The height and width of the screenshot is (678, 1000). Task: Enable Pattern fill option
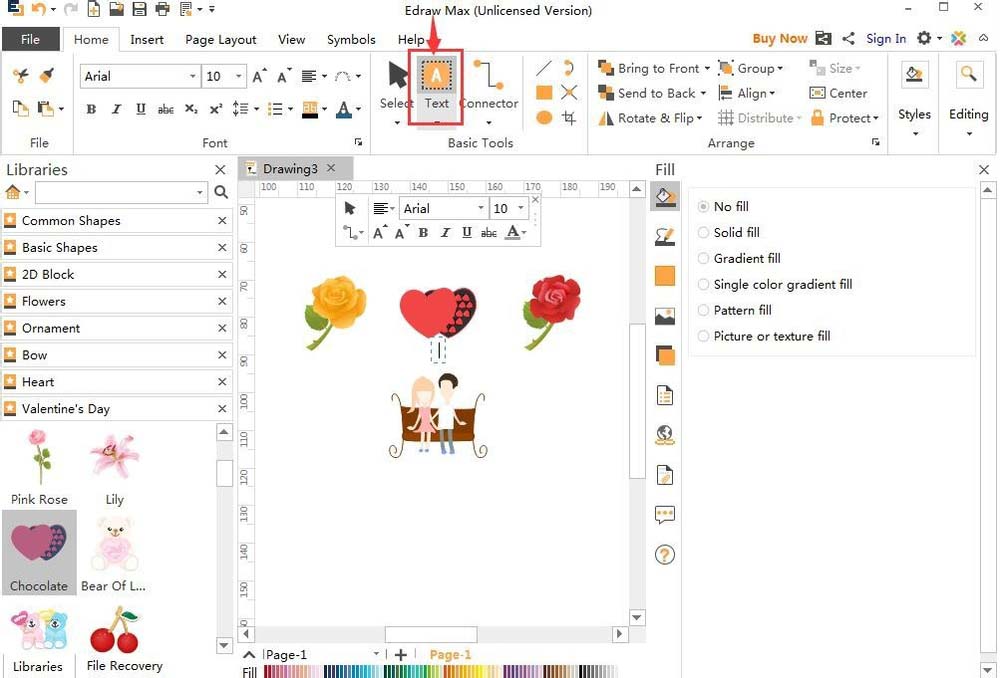704,310
